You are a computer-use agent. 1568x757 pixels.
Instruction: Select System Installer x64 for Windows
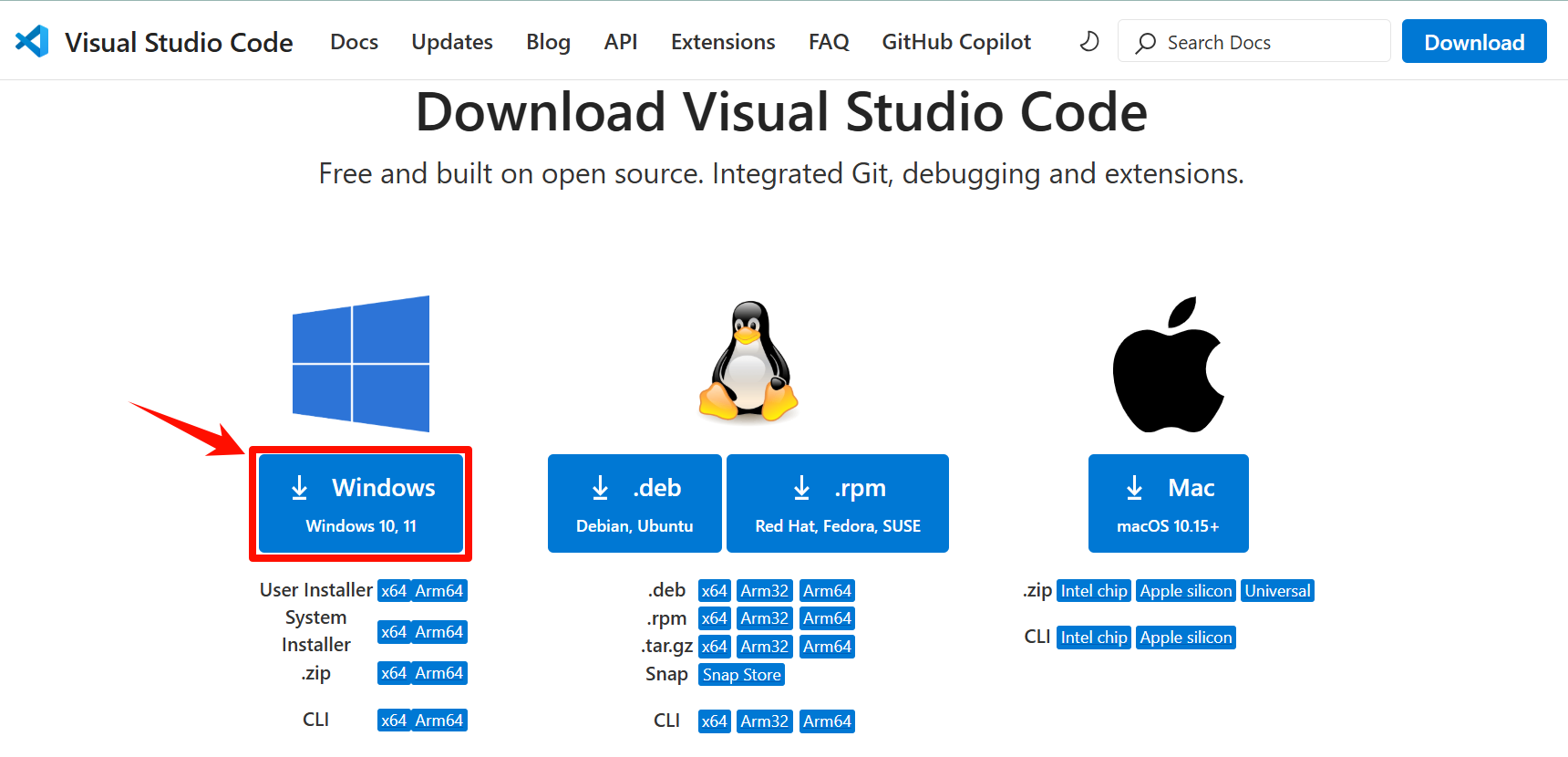click(x=394, y=632)
